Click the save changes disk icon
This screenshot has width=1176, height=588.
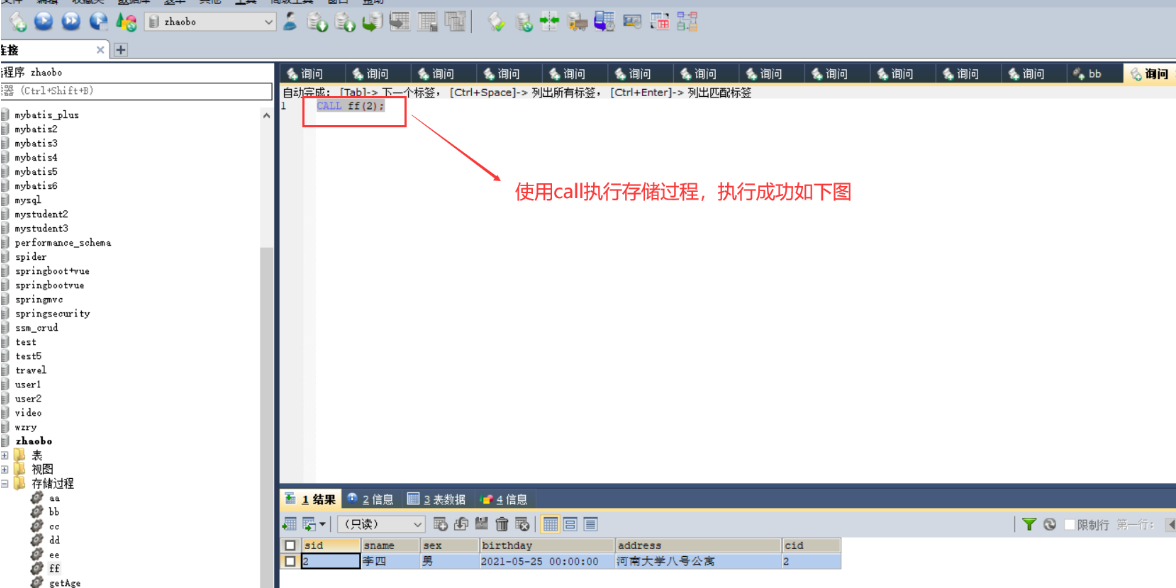482,524
